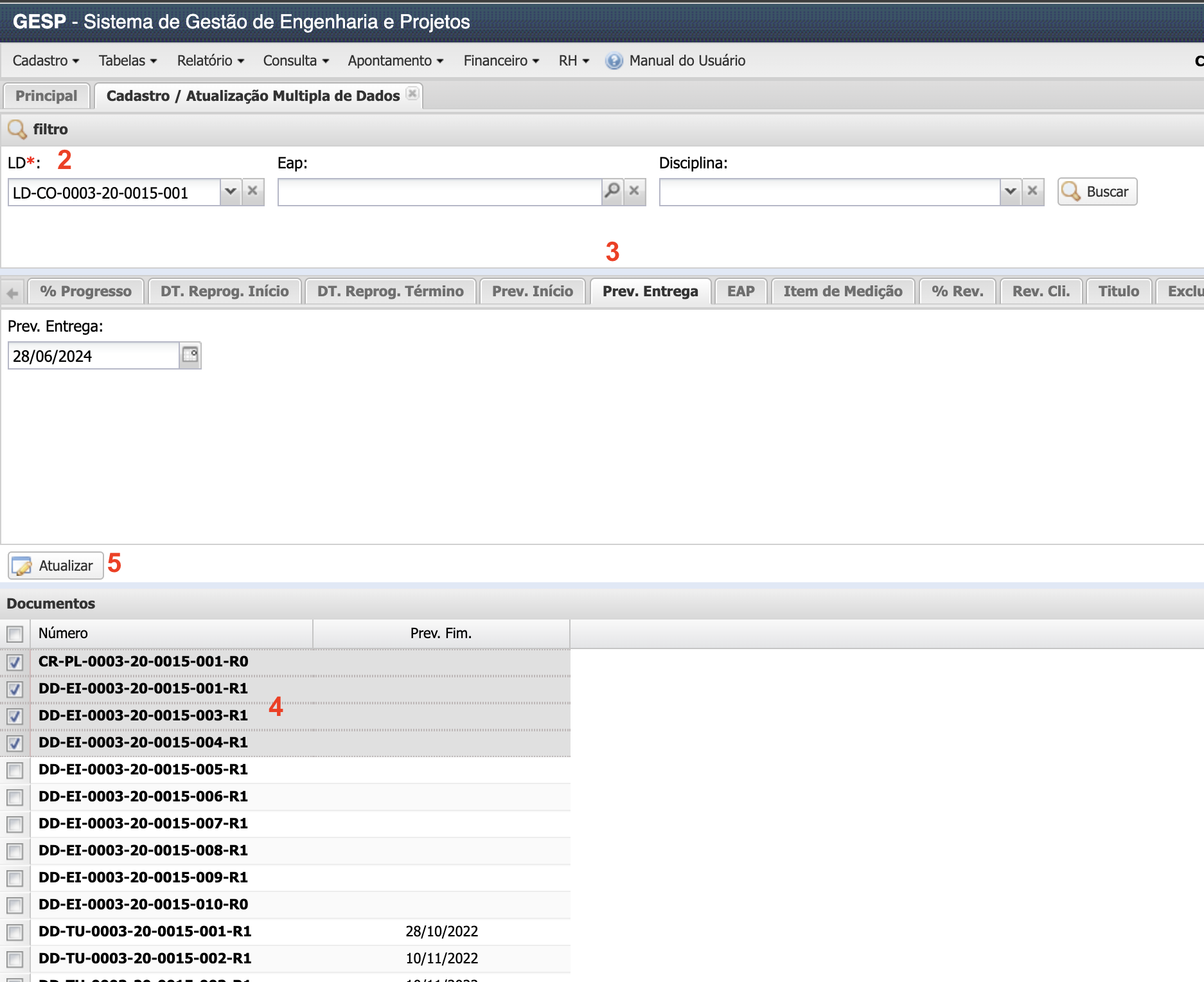Screen dimensions: 1204x982
Task: Click the Eap magnifier search icon
Action: click(x=612, y=192)
